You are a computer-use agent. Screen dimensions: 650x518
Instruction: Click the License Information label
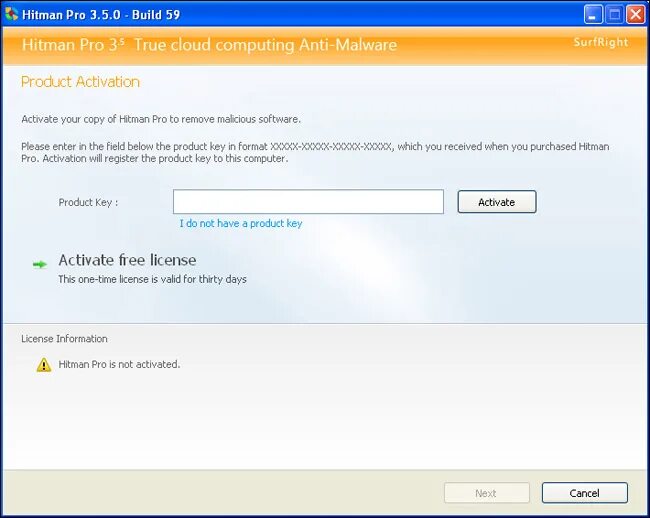coord(64,339)
